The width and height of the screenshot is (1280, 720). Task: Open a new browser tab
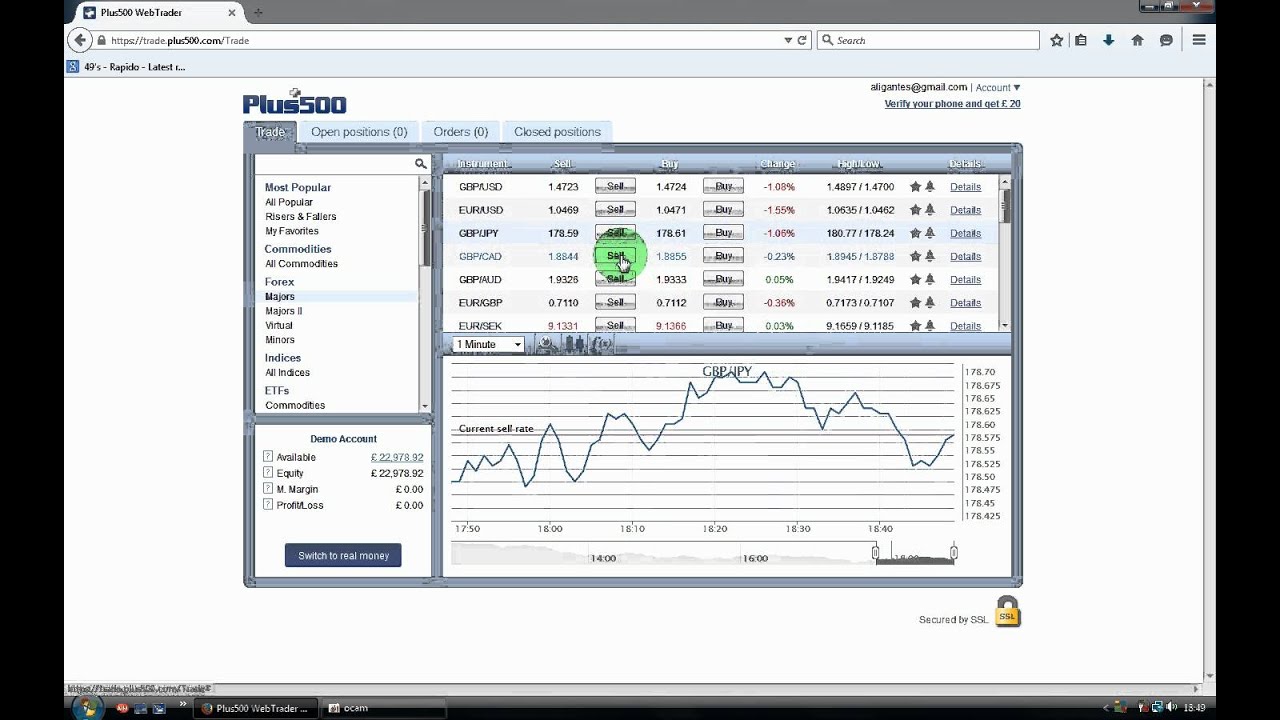[258, 12]
